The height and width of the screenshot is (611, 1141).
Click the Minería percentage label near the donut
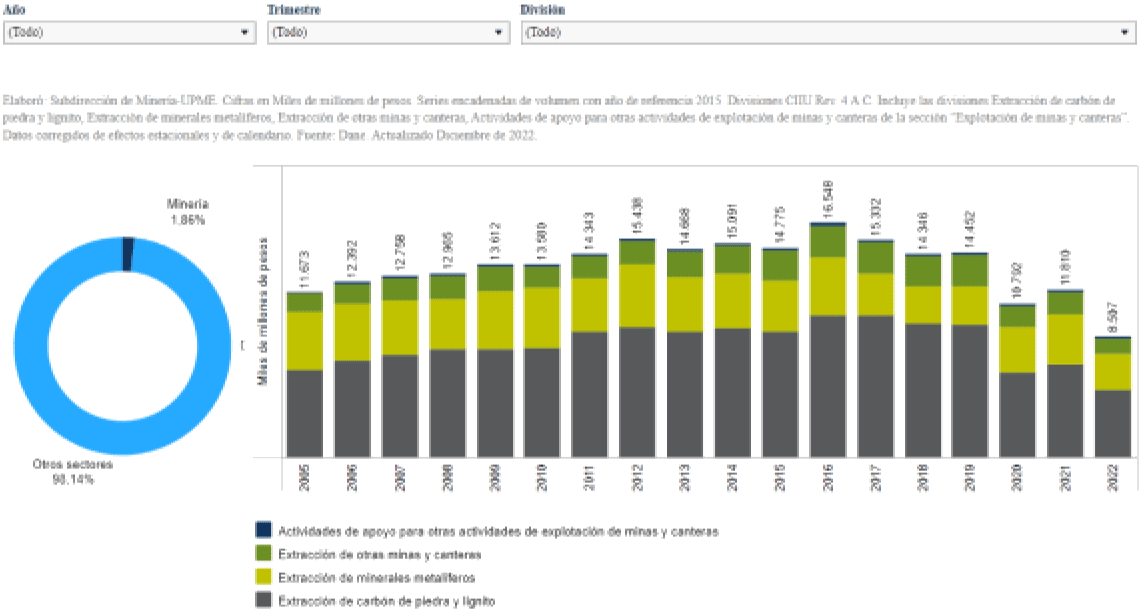pos(187,212)
